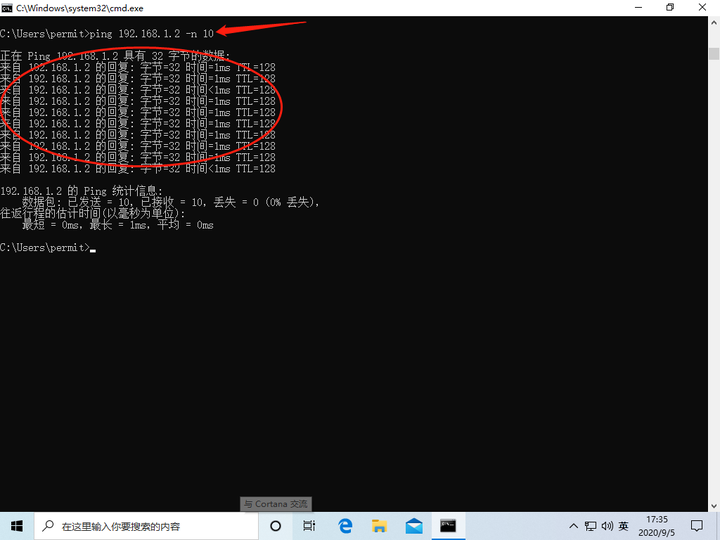Click the 'ping 192.168.1.2 -n 10' command text
Viewport: 720px width, 540px height.
pos(152,34)
